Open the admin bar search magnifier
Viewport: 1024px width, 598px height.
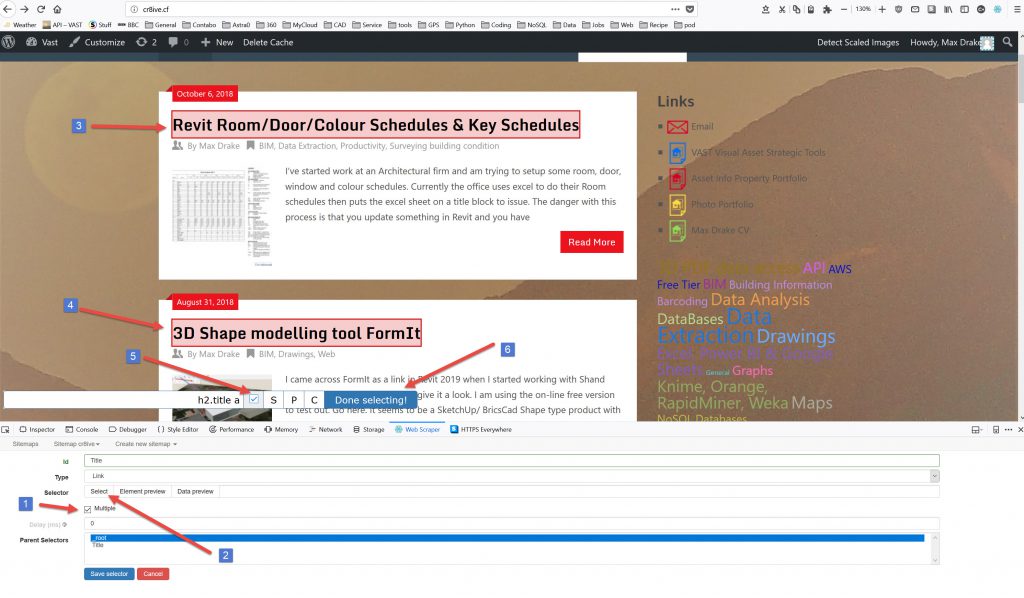pyautogui.click(x=1003, y=42)
